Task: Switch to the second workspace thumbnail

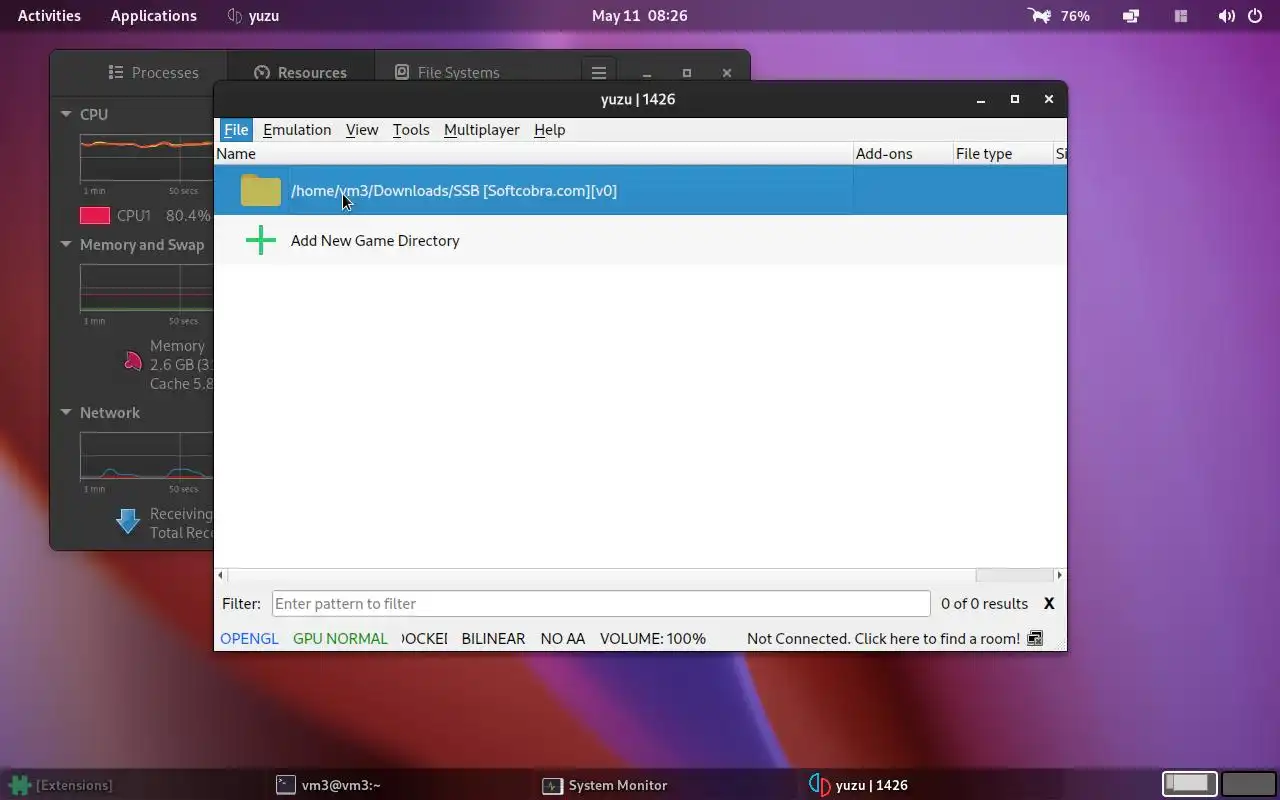Action: (1248, 784)
